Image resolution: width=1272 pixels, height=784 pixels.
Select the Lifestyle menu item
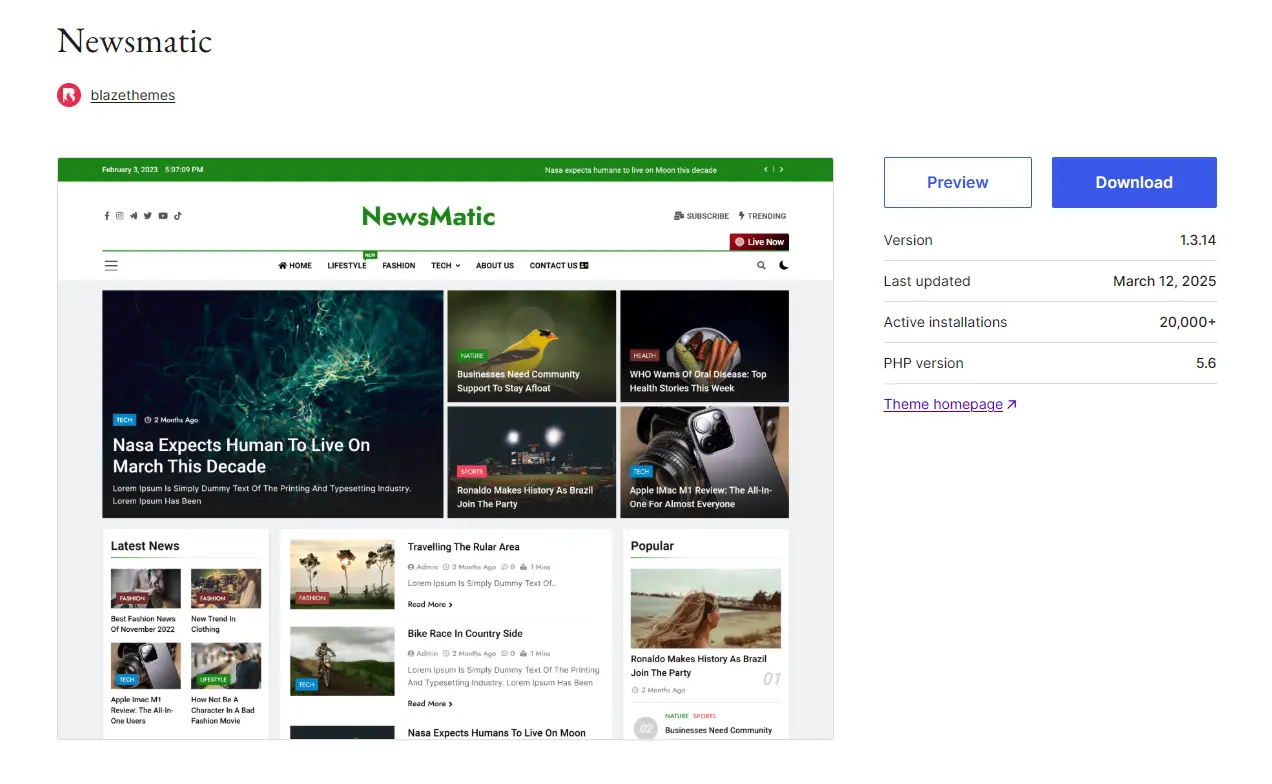(347, 266)
